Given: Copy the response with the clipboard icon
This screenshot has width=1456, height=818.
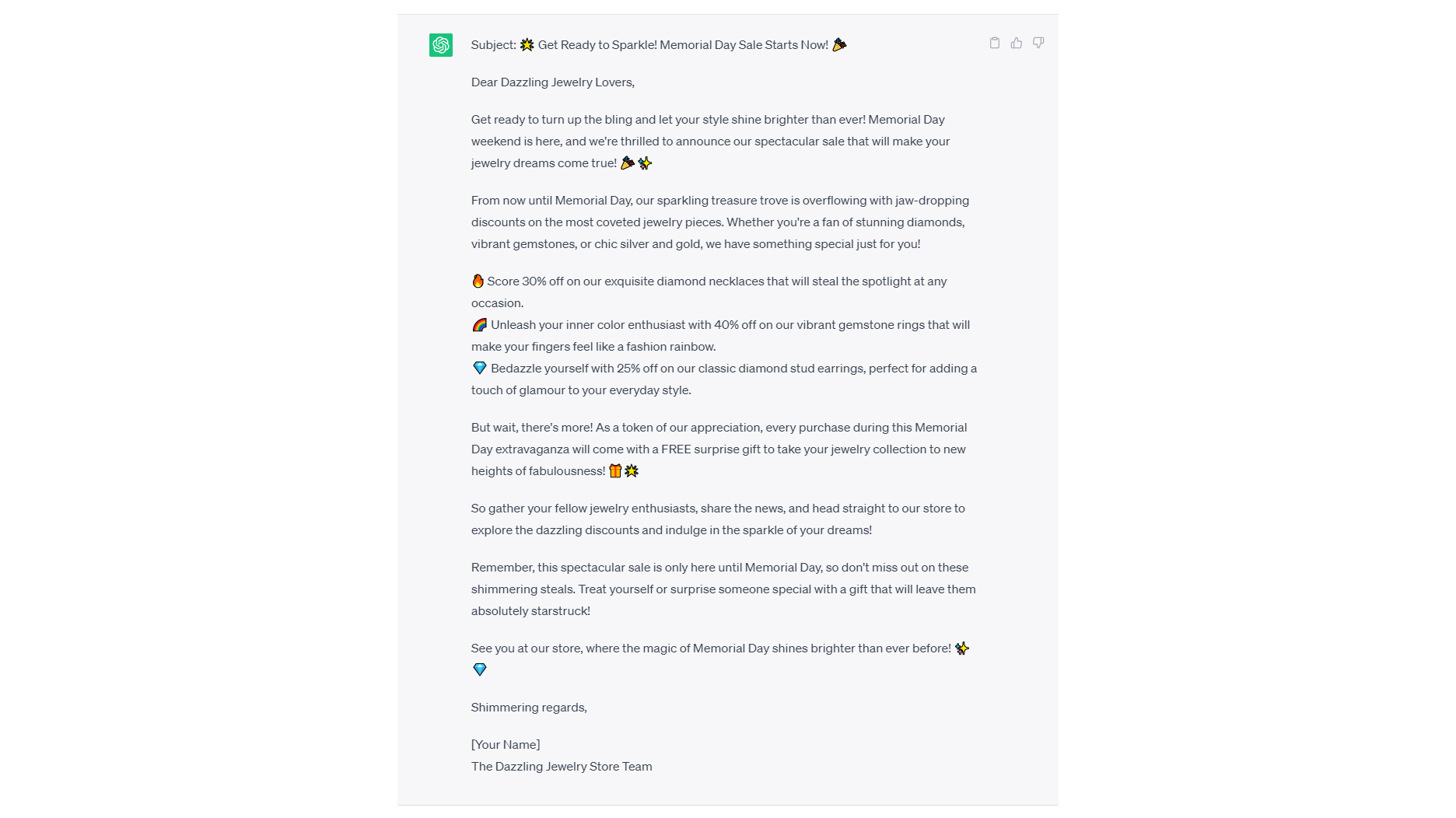Looking at the screenshot, I should pos(994,44).
